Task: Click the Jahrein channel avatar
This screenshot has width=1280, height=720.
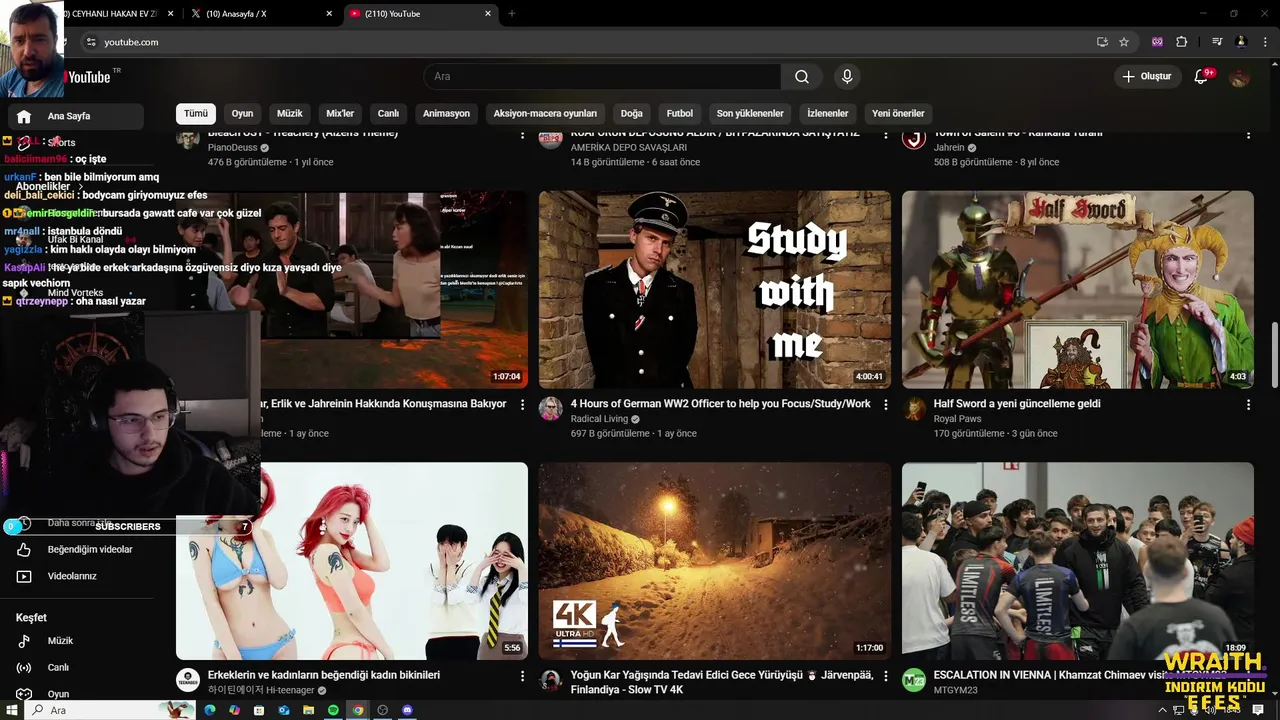Action: (914, 138)
